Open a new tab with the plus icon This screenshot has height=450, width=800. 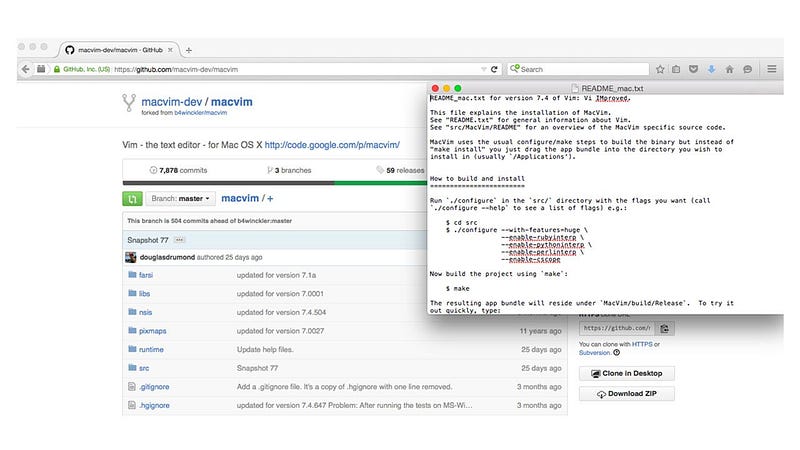189,50
